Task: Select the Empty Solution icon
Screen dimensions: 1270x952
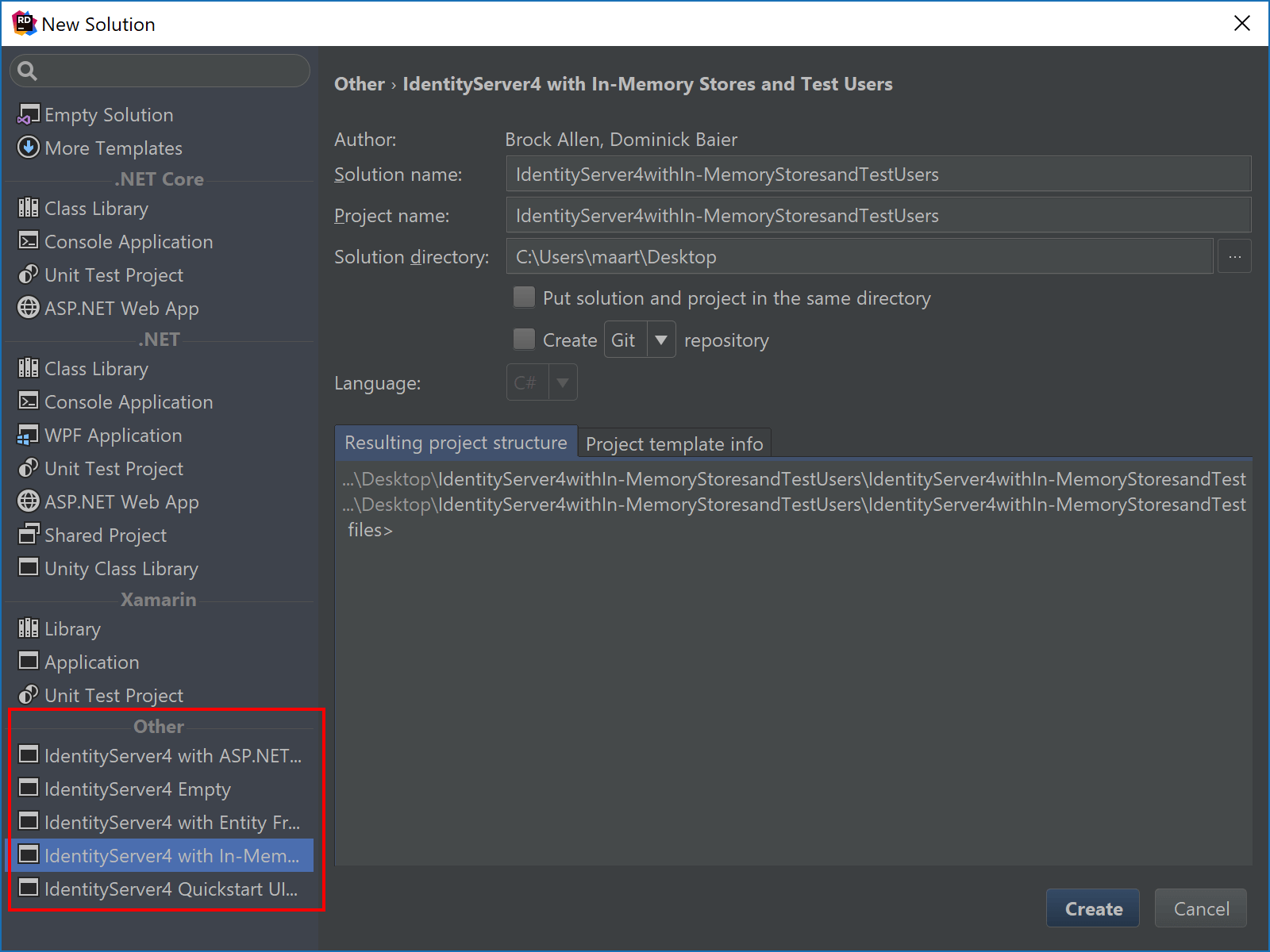Action: (29, 114)
